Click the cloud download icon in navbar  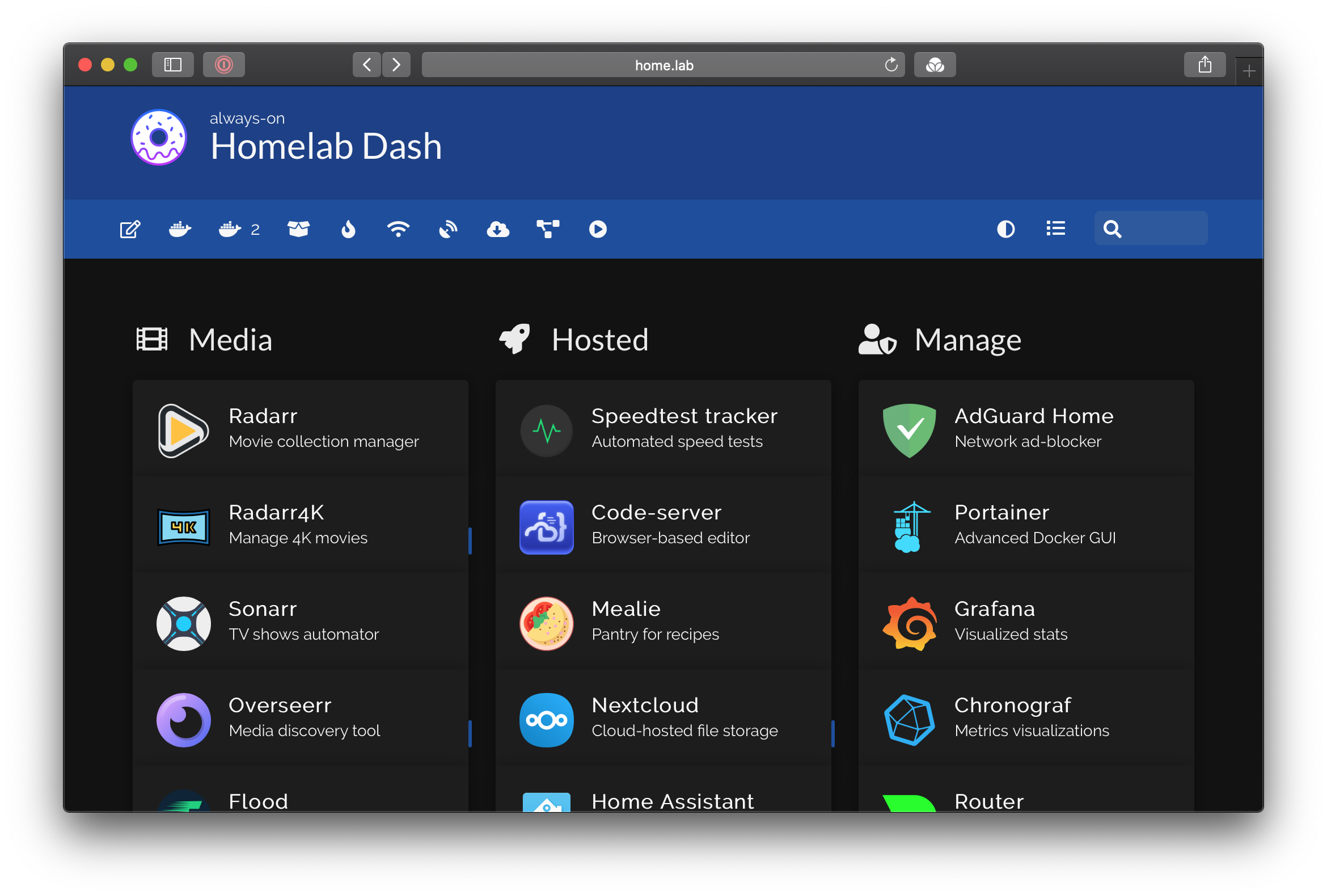pos(498,229)
